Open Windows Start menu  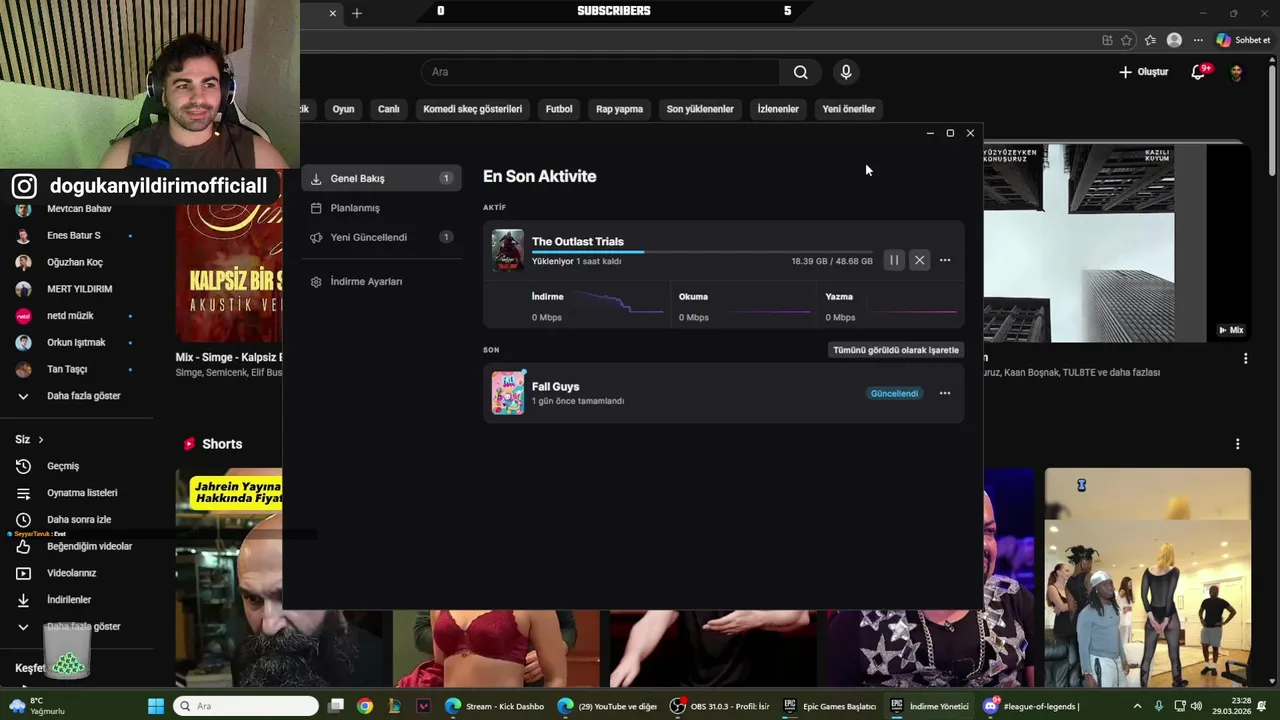[x=156, y=706]
